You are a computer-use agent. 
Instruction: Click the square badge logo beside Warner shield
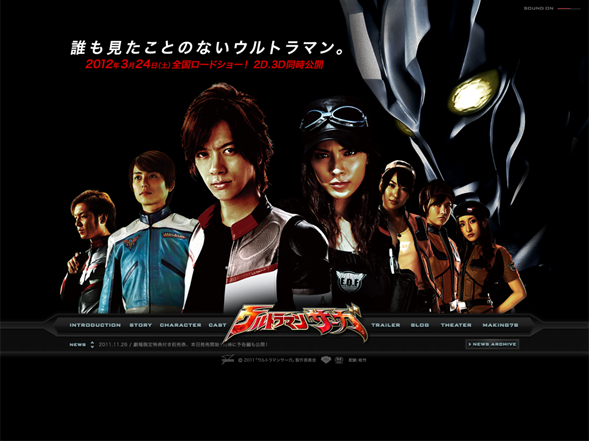tap(339, 360)
